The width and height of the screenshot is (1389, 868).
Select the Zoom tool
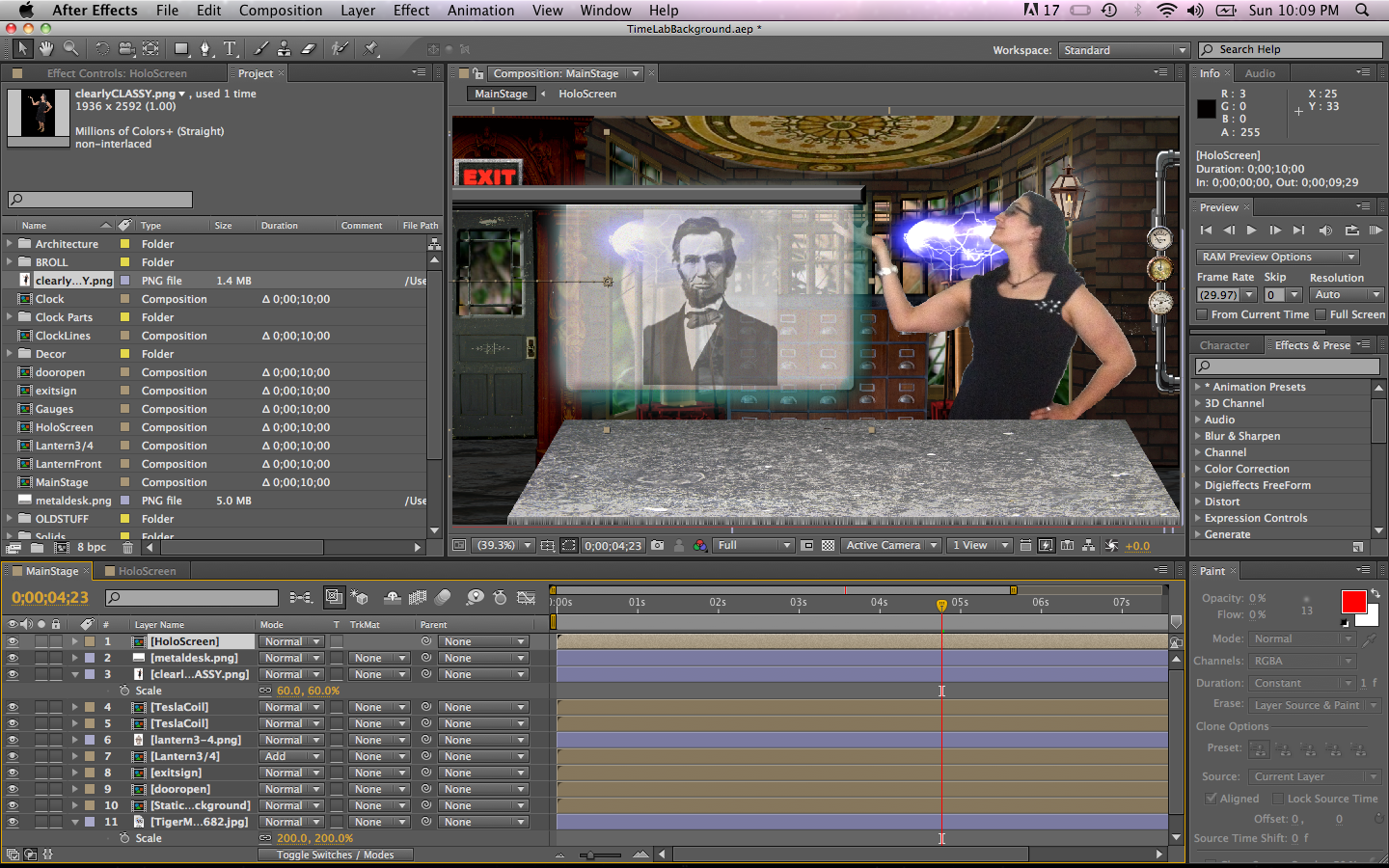(x=69, y=48)
